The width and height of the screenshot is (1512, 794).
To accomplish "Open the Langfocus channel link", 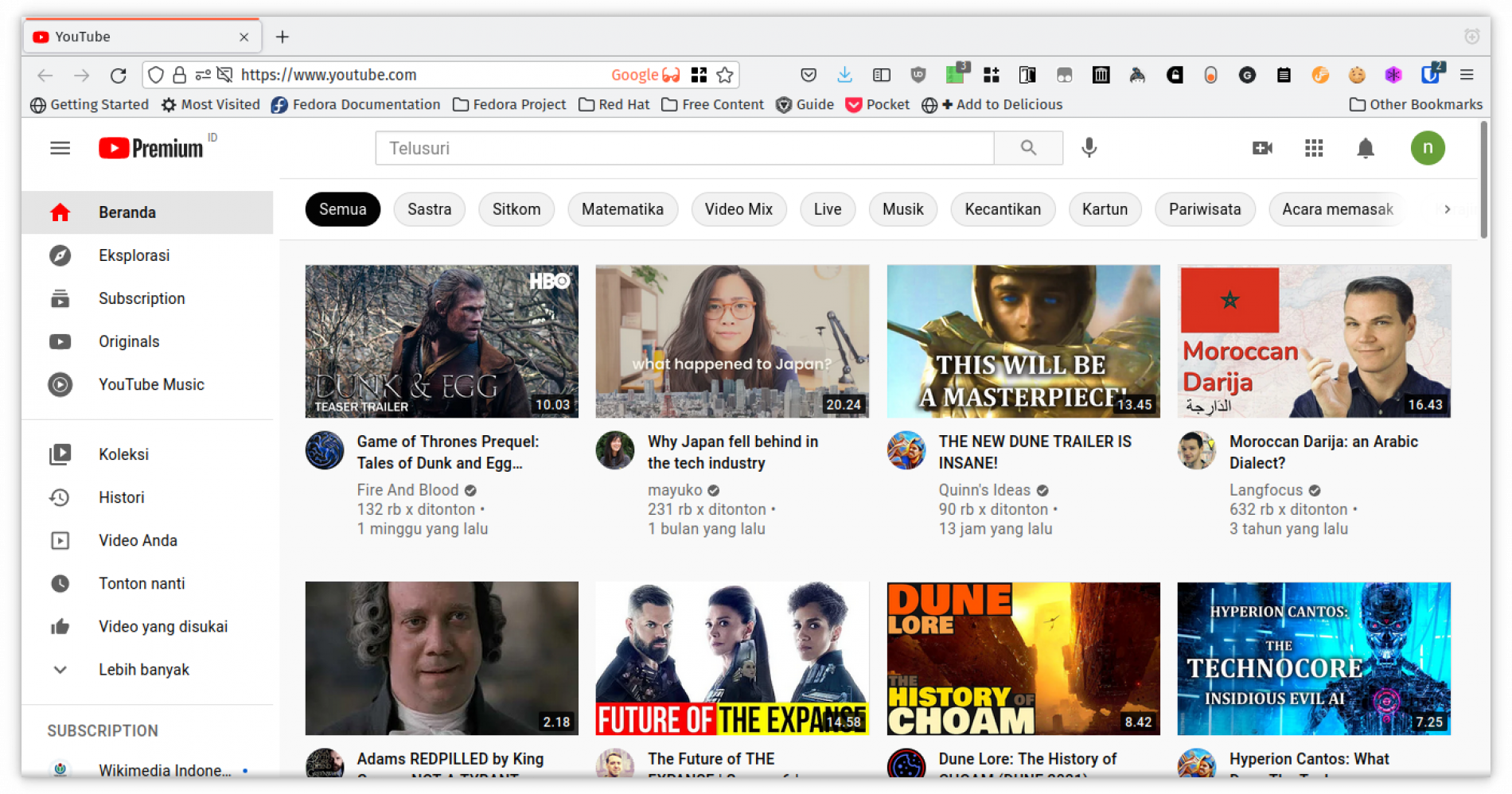I will [x=1265, y=490].
